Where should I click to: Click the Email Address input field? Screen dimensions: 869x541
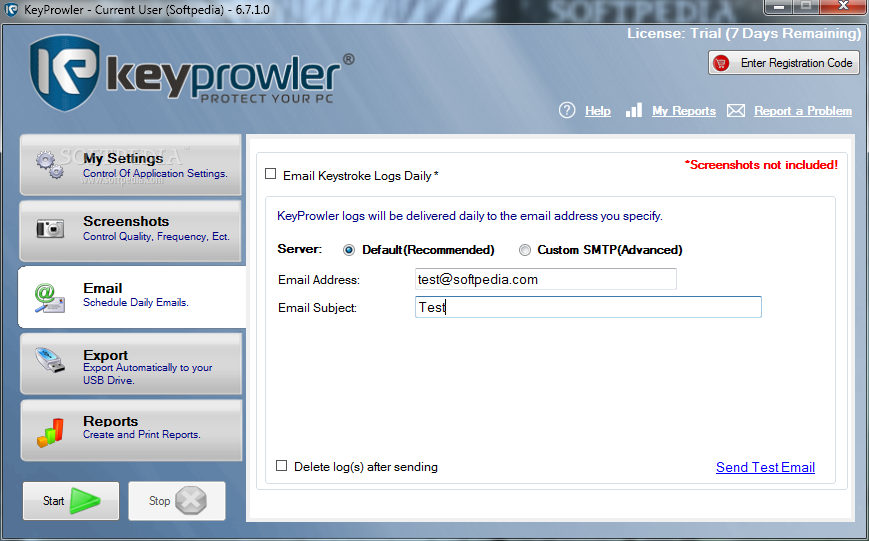coord(545,279)
